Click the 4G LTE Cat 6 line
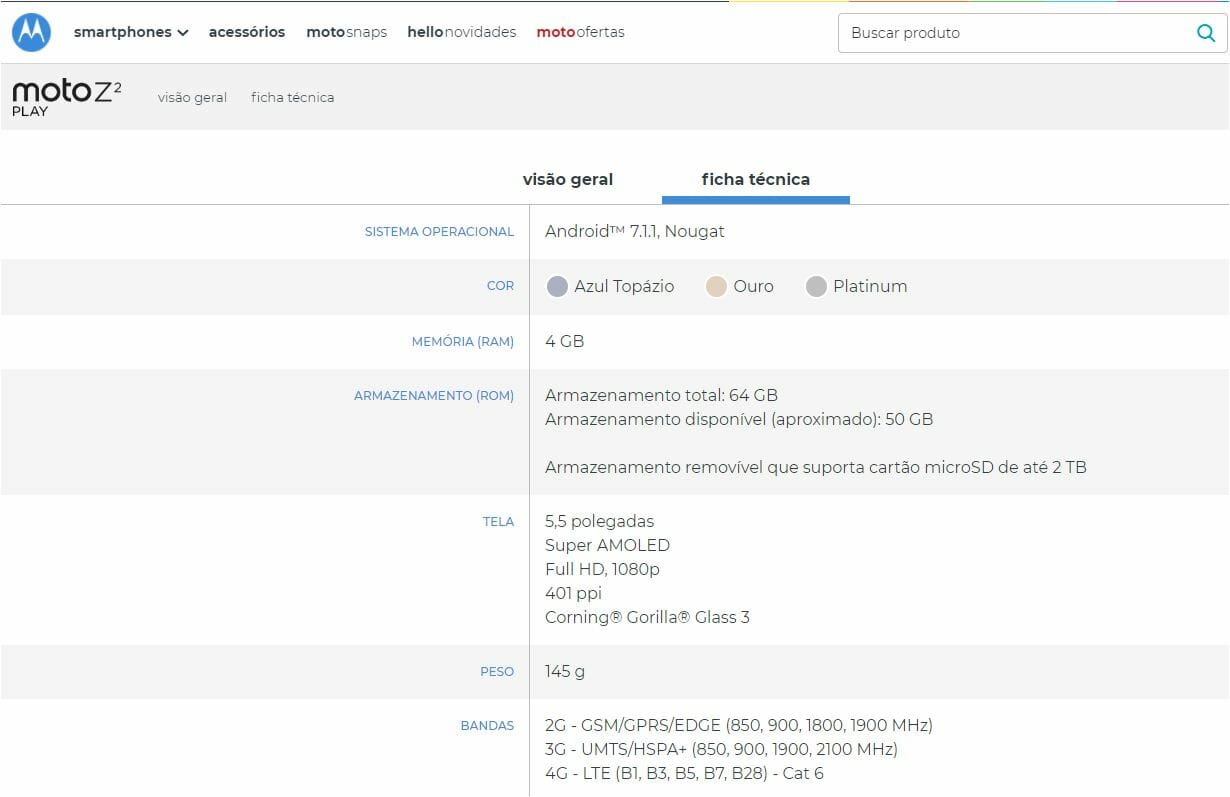This screenshot has width=1230, height=797. click(x=684, y=773)
